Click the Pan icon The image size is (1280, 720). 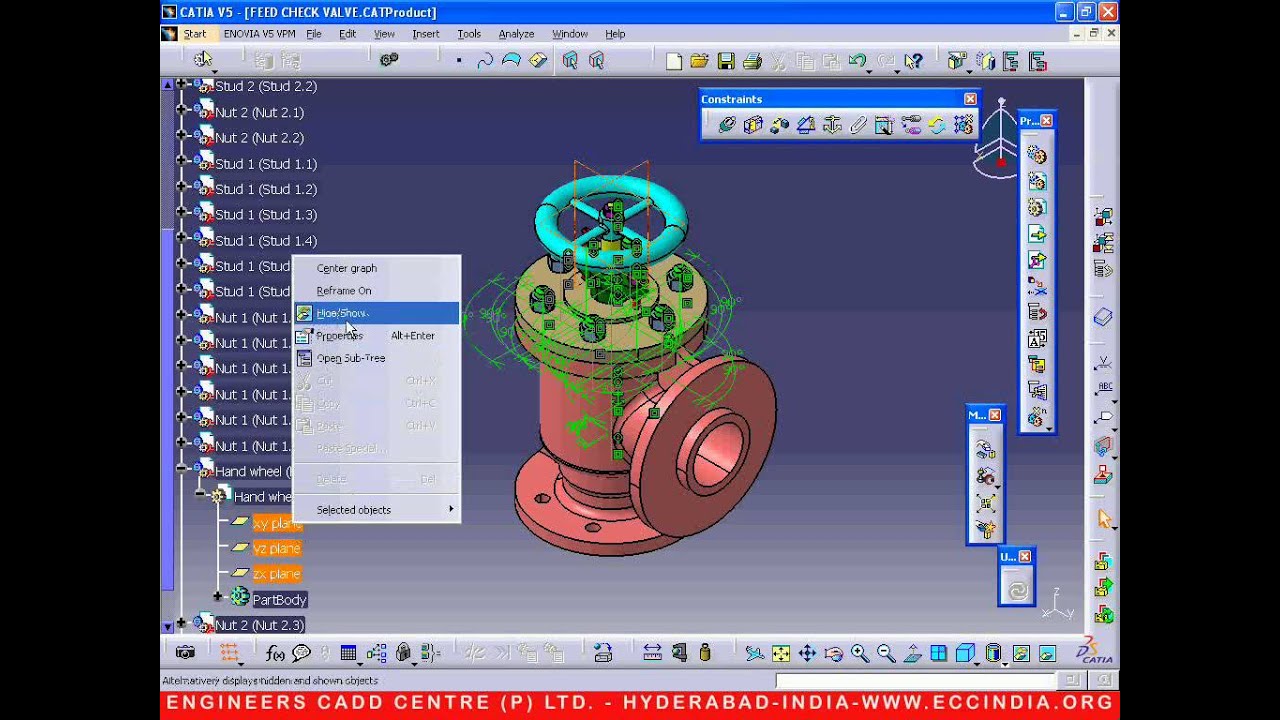point(807,653)
